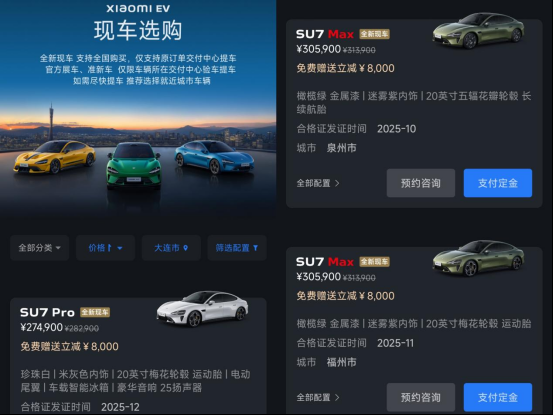Click the blue car in the banner

pyautogui.click(x=214, y=157)
